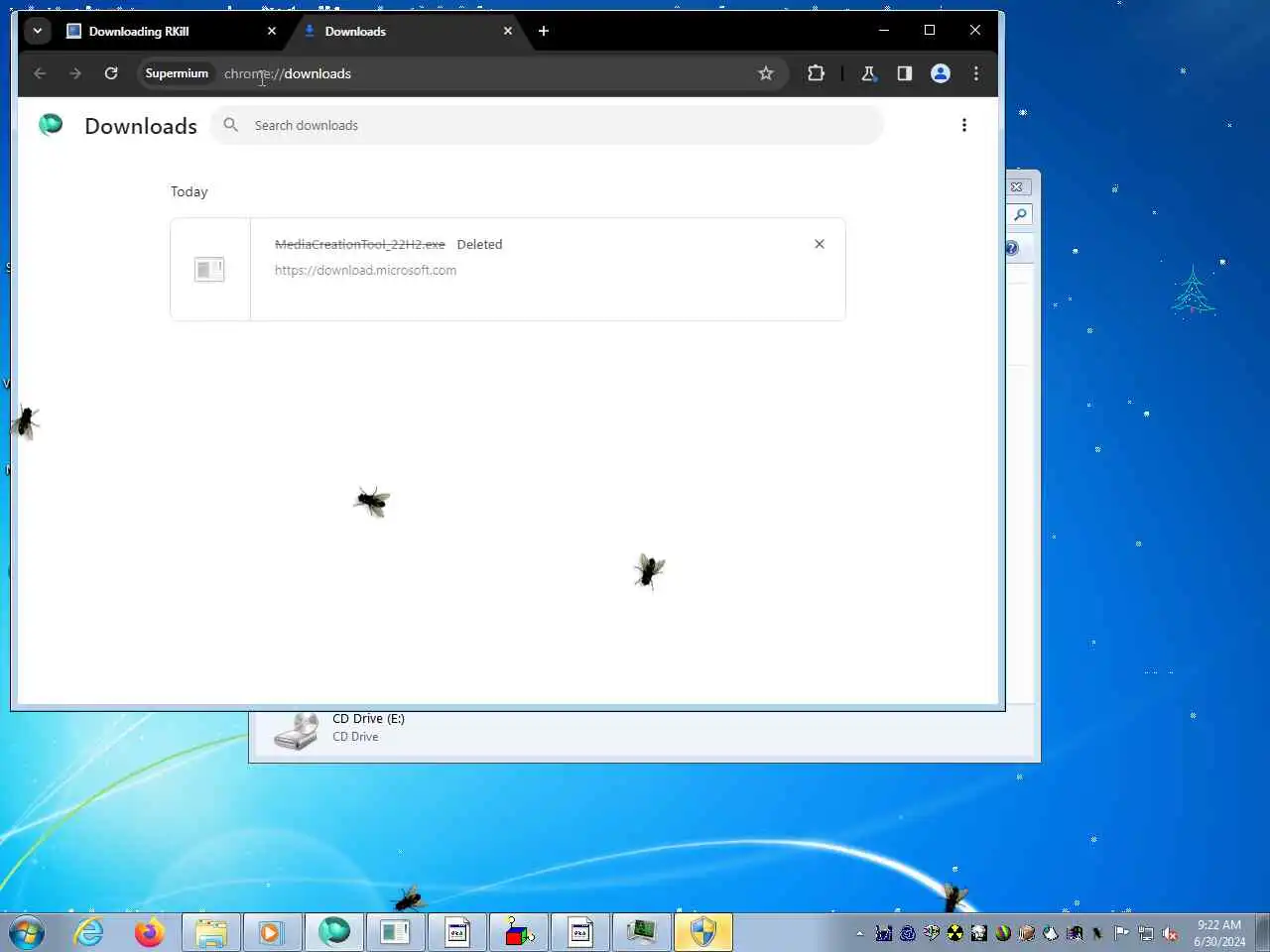
Task: Open the taskbar clock showing 9:22 AM
Action: pos(1219,933)
